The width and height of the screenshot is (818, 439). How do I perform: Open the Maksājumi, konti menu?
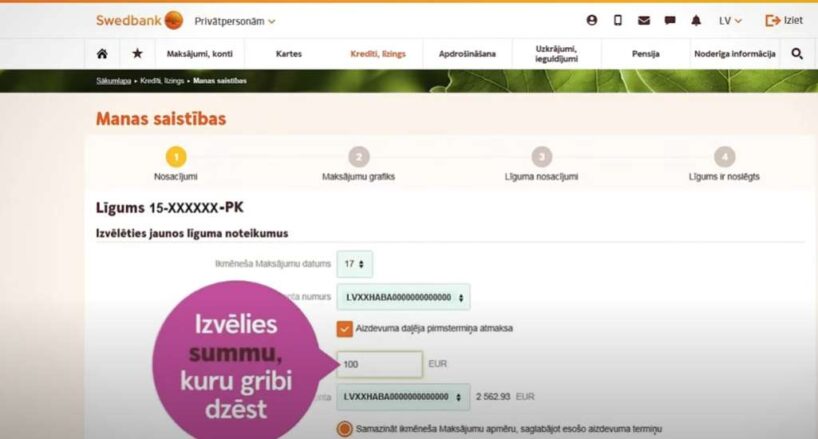click(200, 54)
